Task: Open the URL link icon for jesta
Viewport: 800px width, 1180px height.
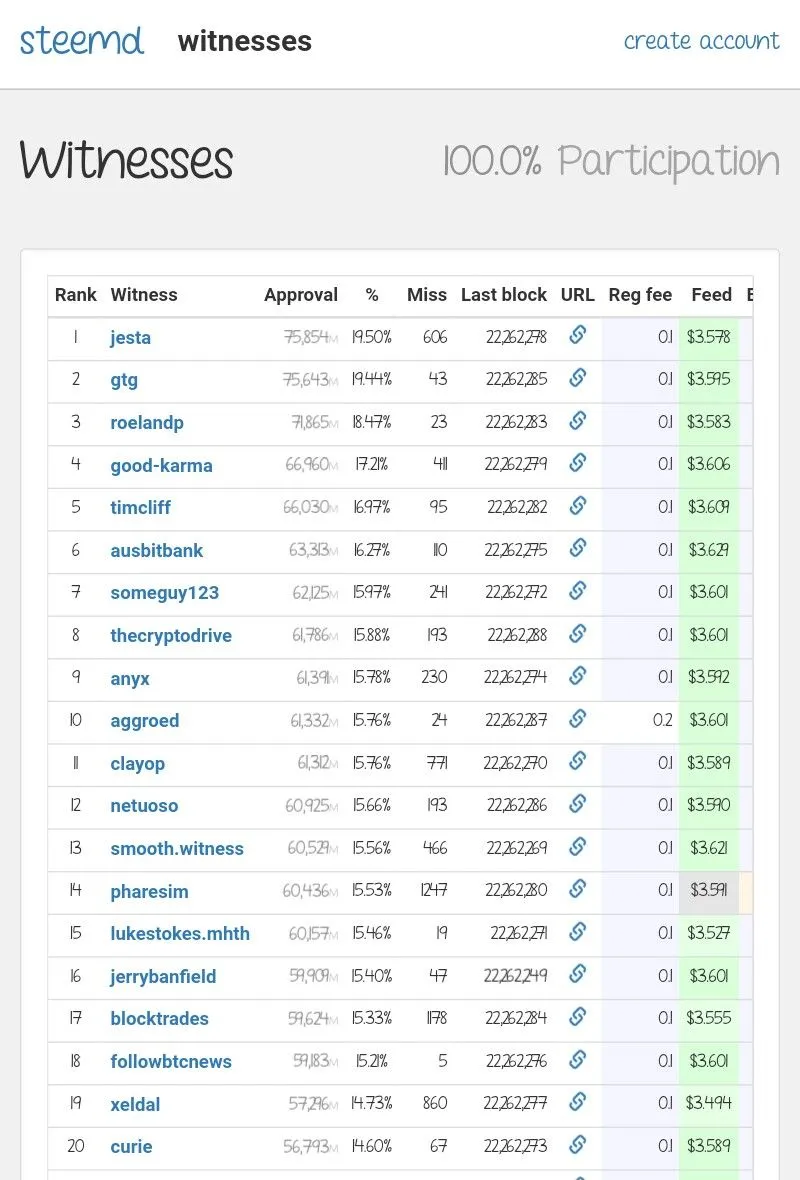Action: (577, 334)
